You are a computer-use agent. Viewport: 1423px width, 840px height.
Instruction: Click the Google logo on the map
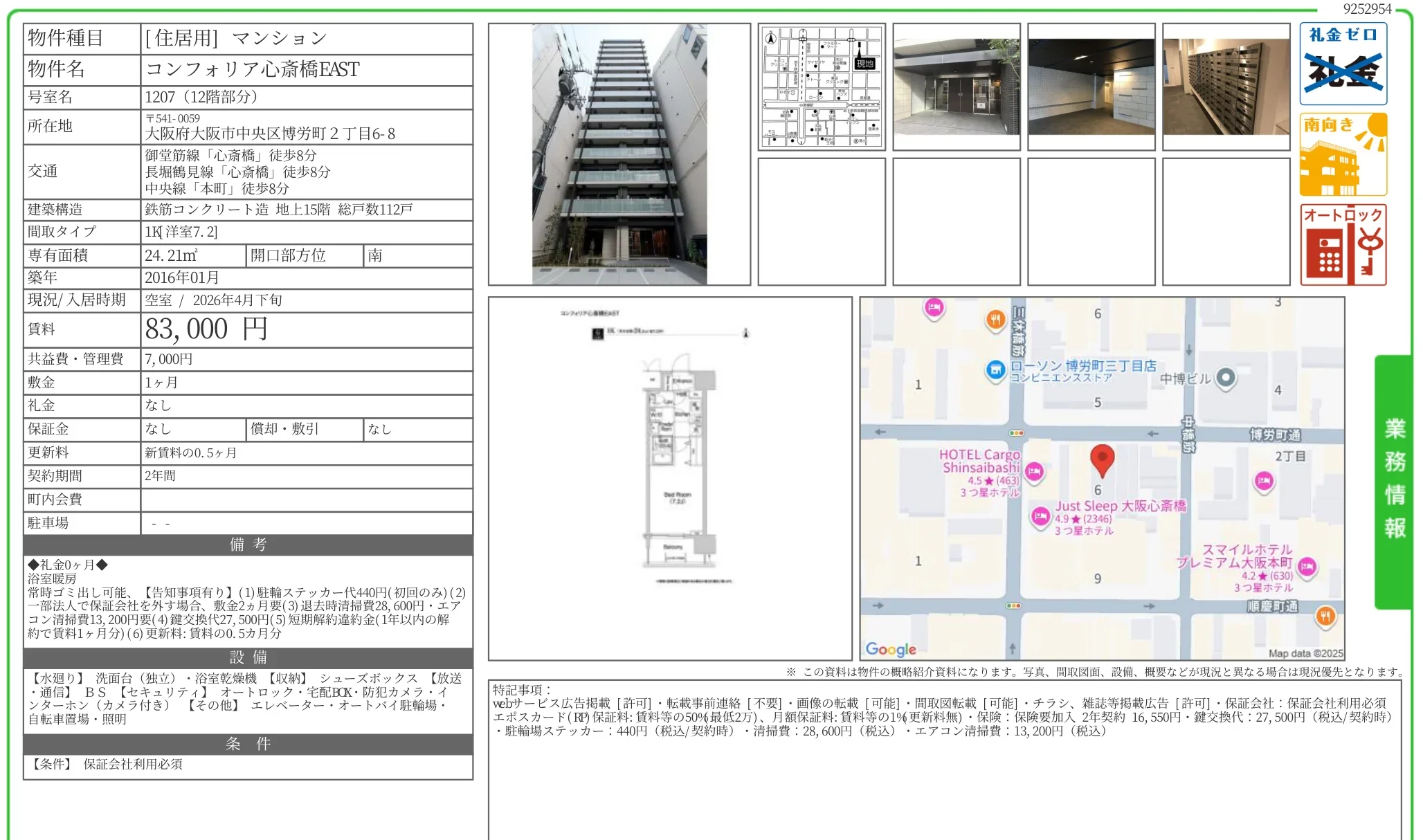pyautogui.click(x=891, y=649)
